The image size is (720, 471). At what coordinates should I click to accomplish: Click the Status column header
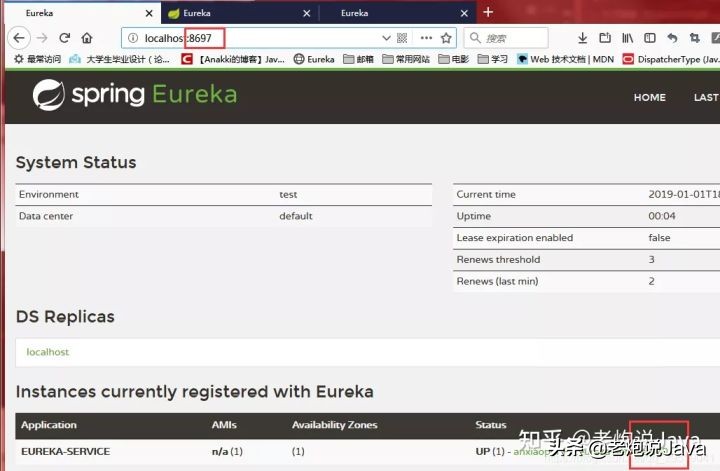(491, 425)
